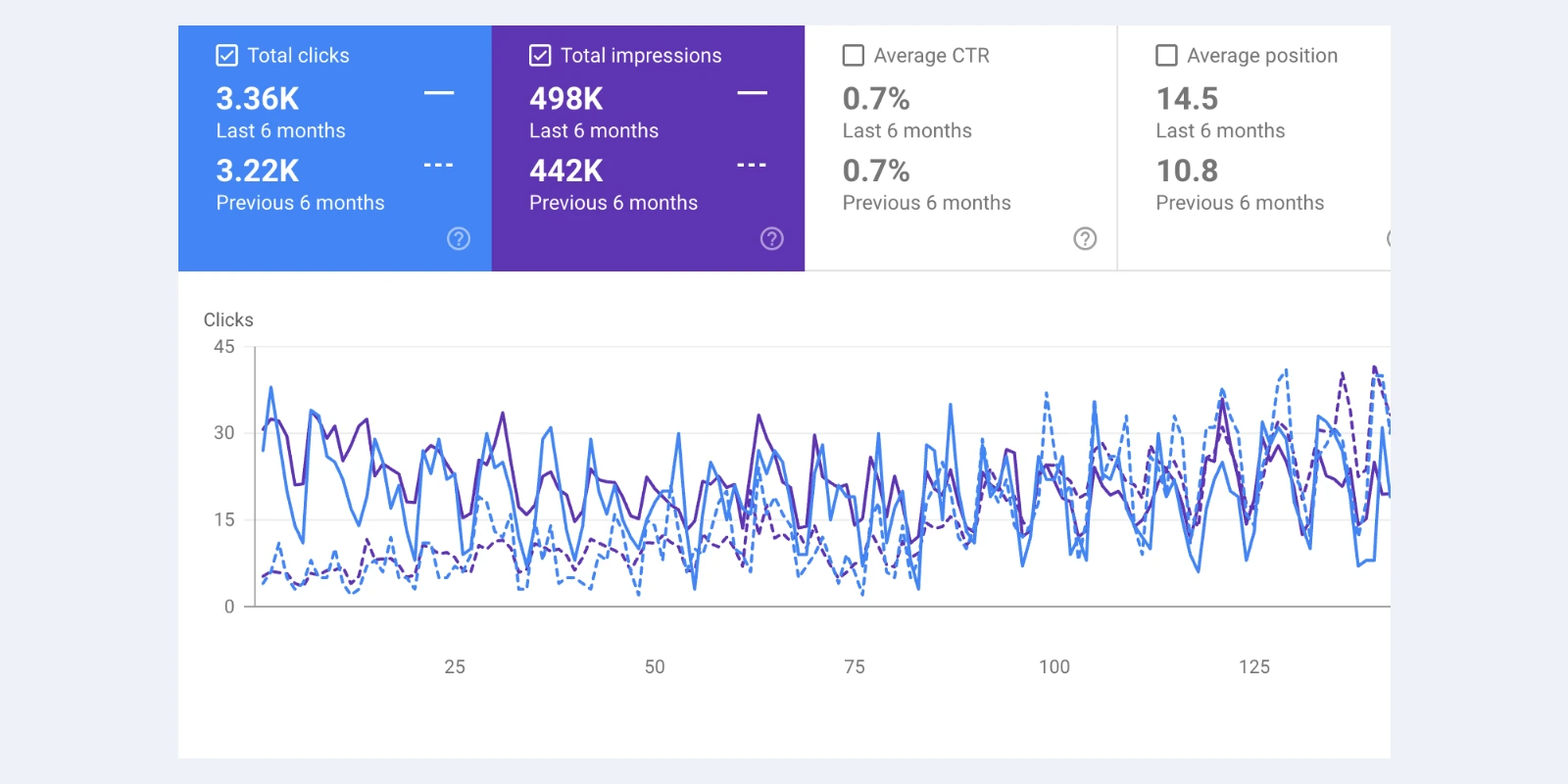
Task: Click 'Previous 6 months' under Average CTR
Action: [x=927, y=203]
